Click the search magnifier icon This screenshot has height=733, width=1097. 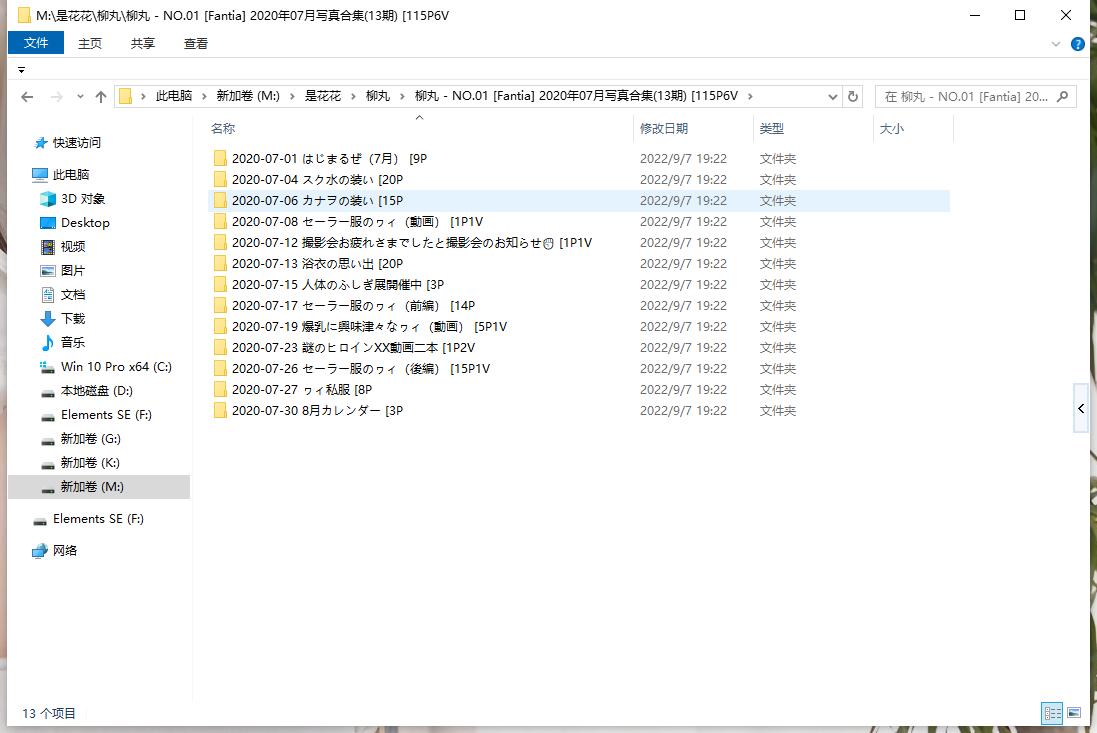tap(1063, 97)
